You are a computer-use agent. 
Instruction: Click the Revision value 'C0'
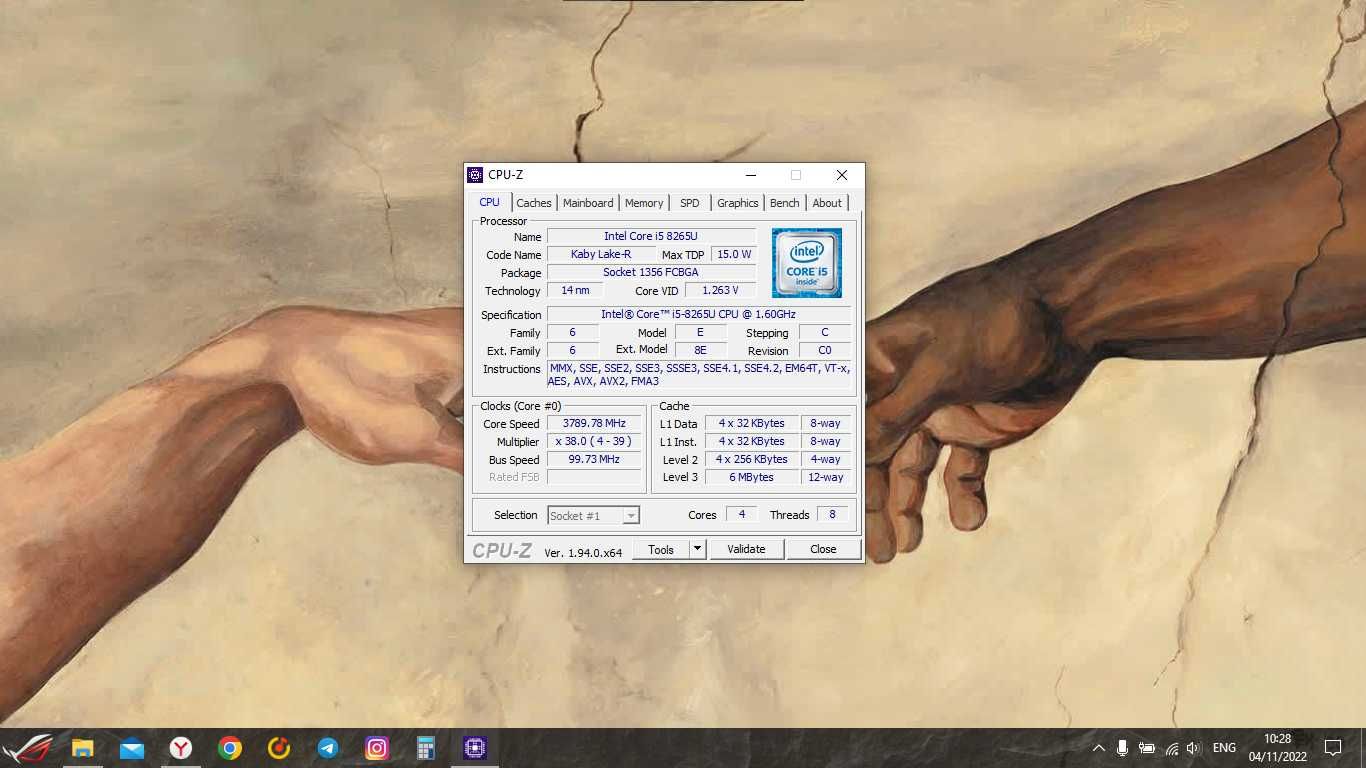pyautogui.click(x=825, y=350)
